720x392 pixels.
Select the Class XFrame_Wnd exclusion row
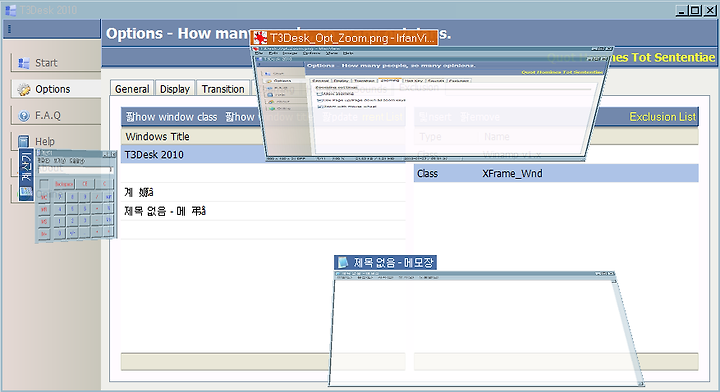[x=556, y=174]
